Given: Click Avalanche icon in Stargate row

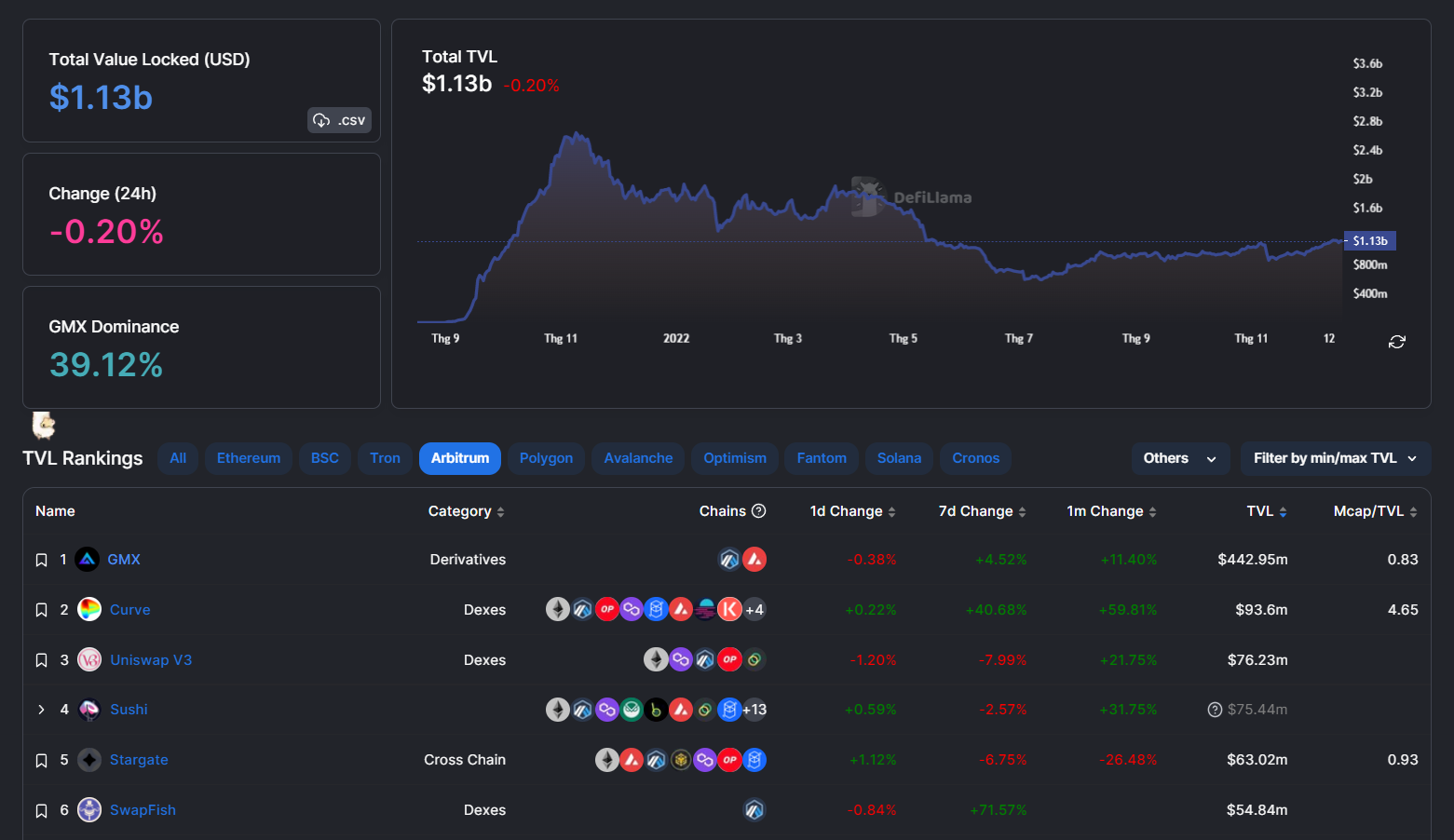Looking at the screenshot, I should (x=632, y=760).
